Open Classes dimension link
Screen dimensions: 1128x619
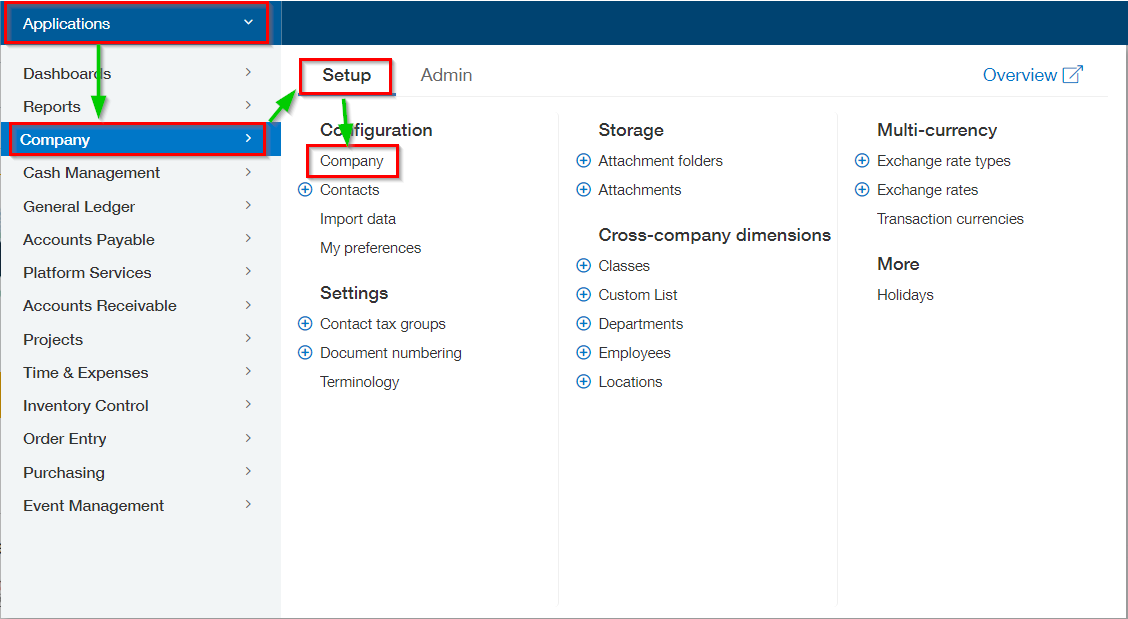click(x=624, y=266)
